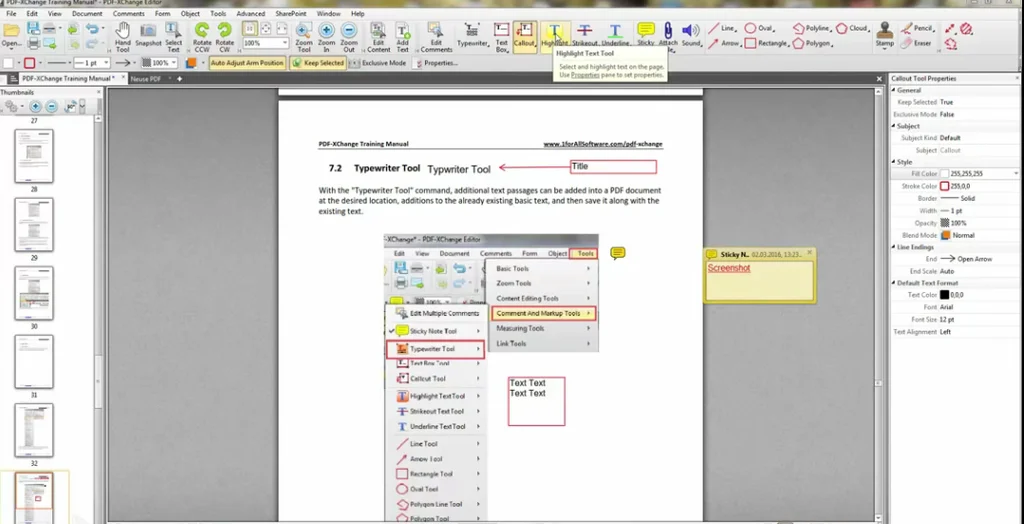Open the 1 pt line width dropdown
The height and width of the screenshot is (524, 1024).
[x=106, y=63]
